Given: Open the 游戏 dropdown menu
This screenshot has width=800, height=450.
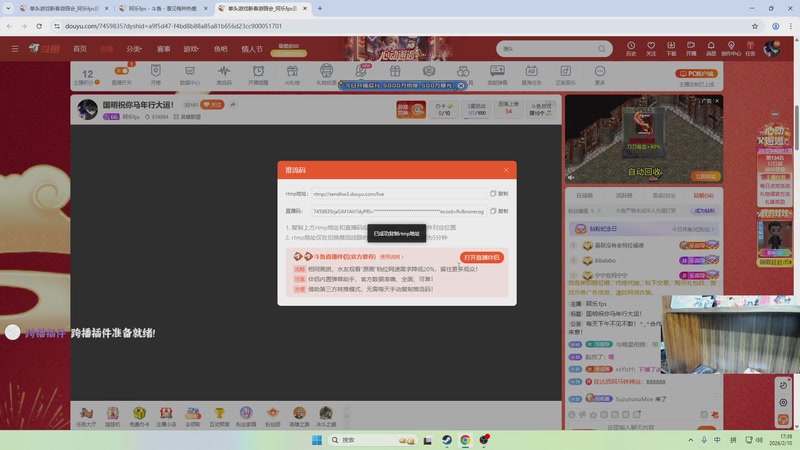Looking at the screenshot, I should pyautogui.click(x=191, y=49).
